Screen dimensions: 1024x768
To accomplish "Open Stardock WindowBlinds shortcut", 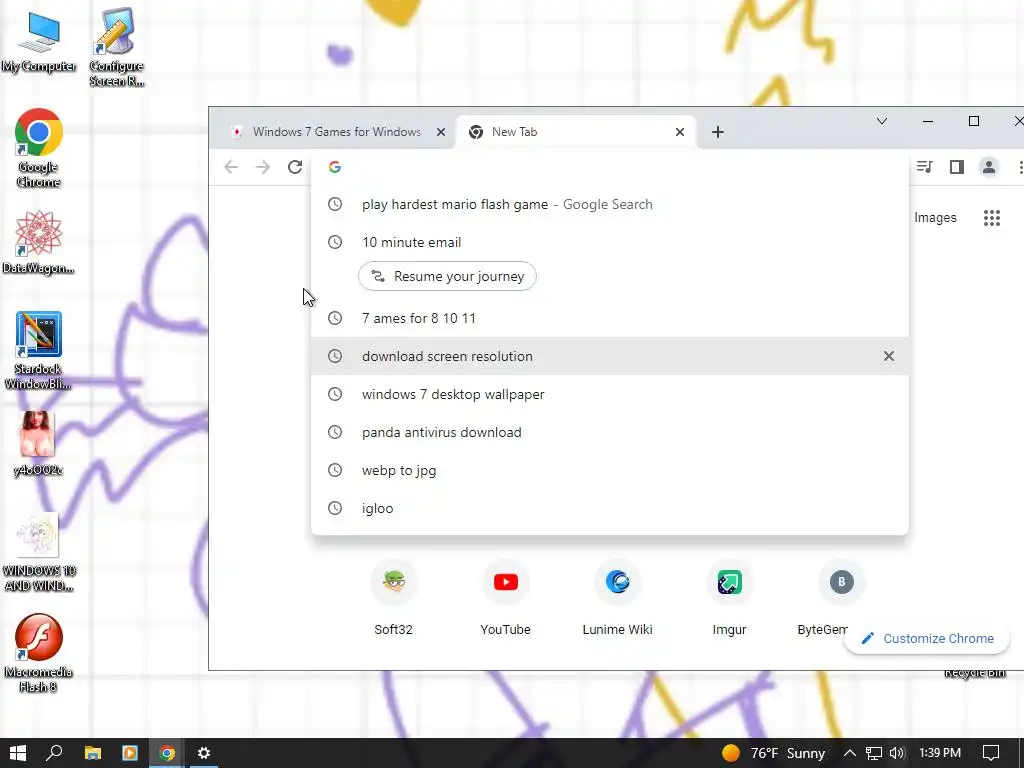I will pyautogui.click(x=39, y=351).
